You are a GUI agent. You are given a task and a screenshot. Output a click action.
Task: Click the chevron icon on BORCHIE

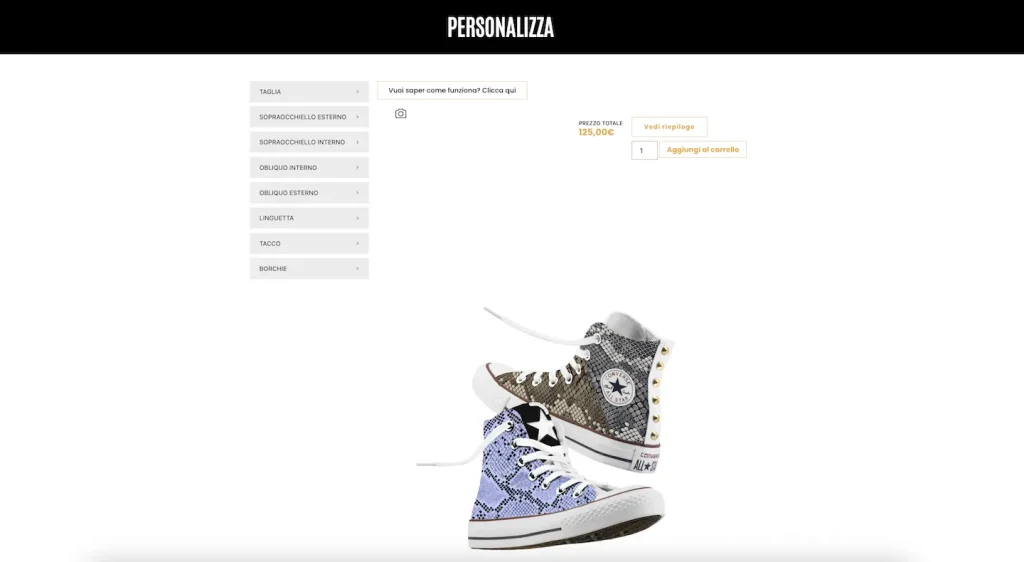[357, 268]
